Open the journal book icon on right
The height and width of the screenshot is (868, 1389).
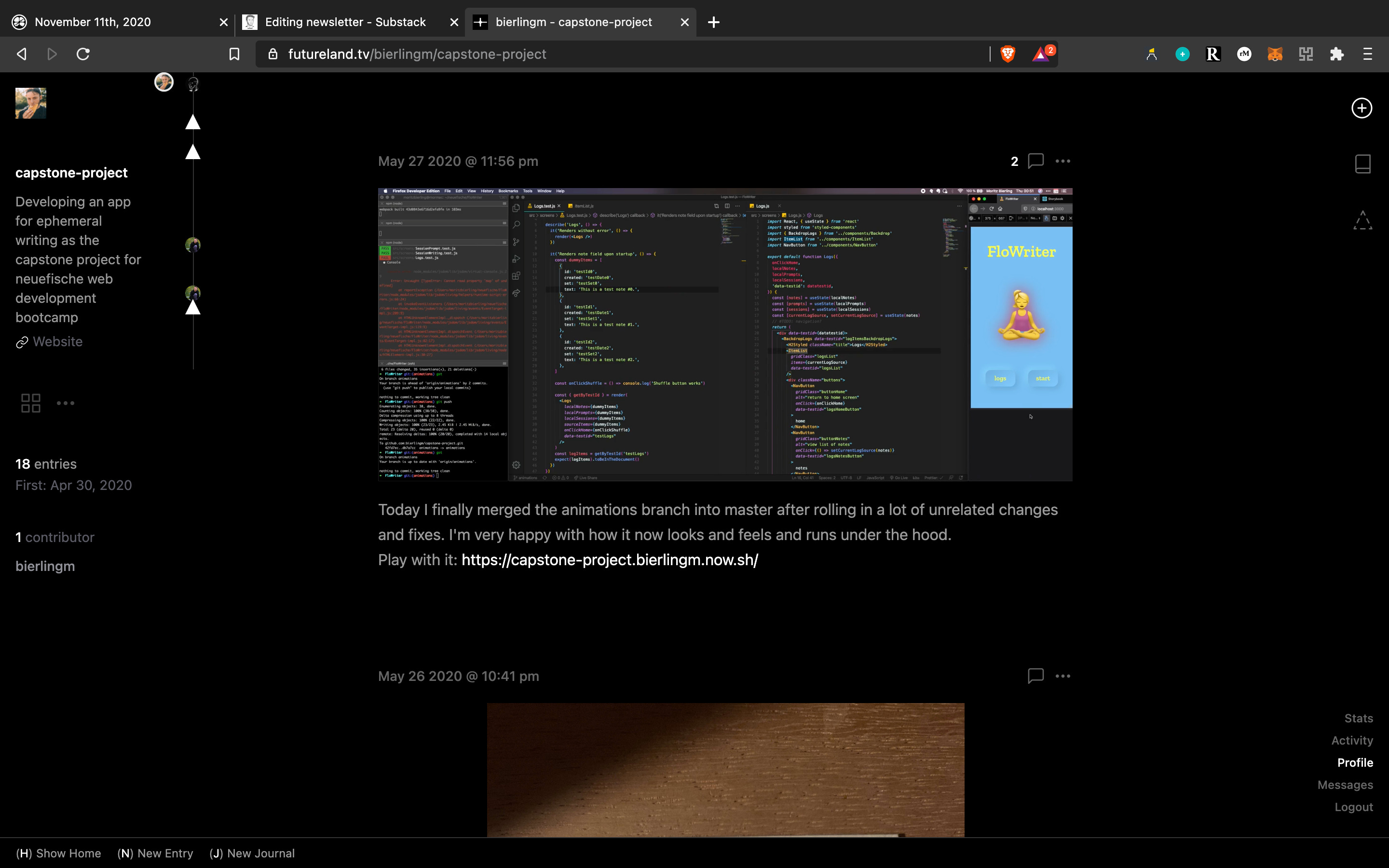coord(1362,163)
